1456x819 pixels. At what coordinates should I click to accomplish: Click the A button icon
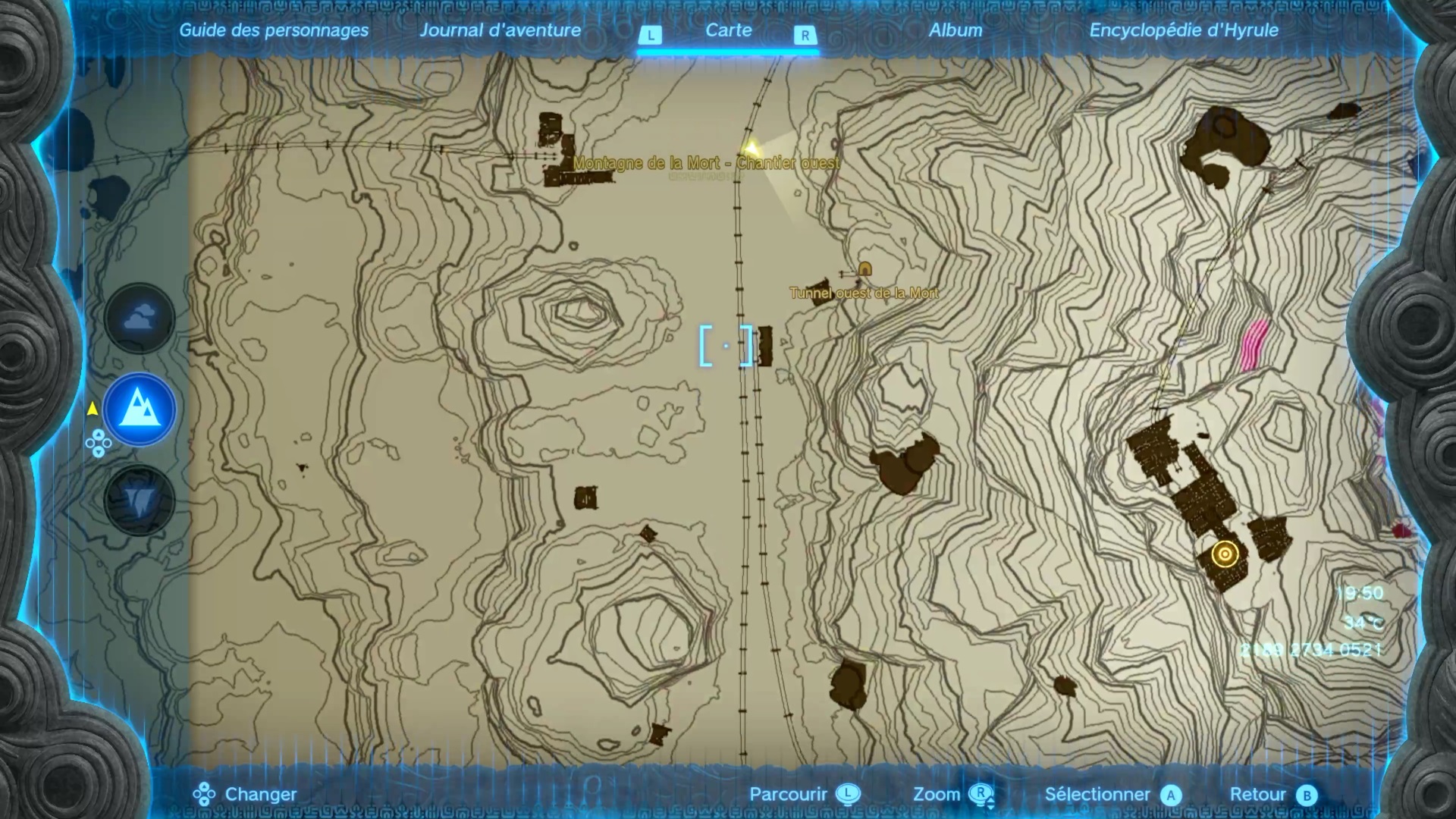pyautogui.click(x=1171, y=795)
